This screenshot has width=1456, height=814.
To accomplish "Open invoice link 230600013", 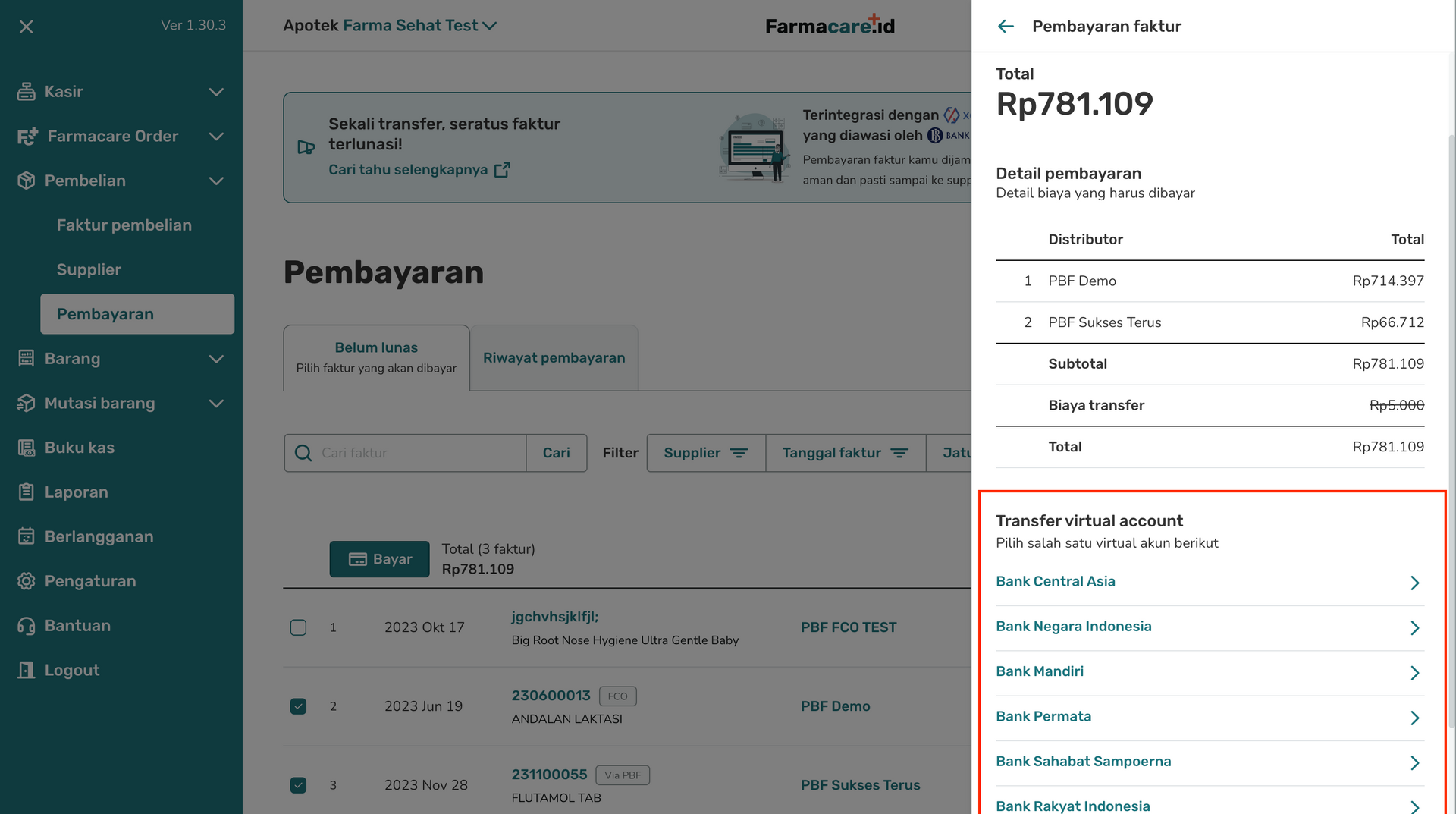I will pos(551,696).
